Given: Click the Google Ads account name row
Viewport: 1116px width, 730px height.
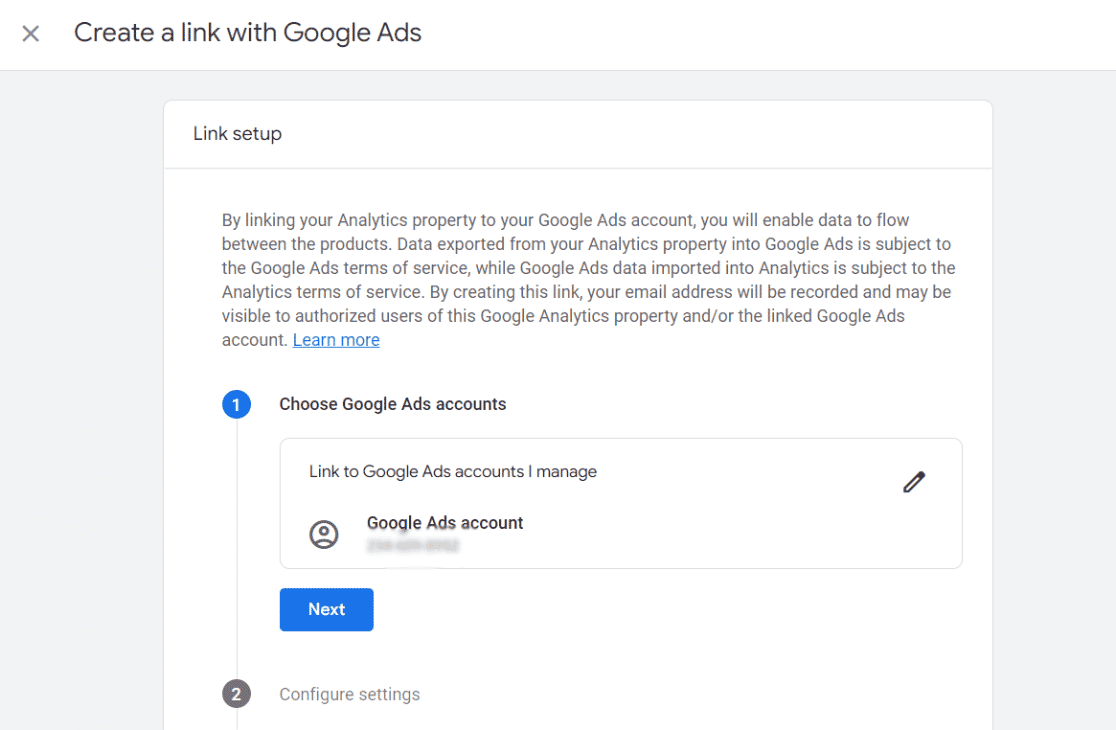Looking at the screenshot, I should click(444, 522).
